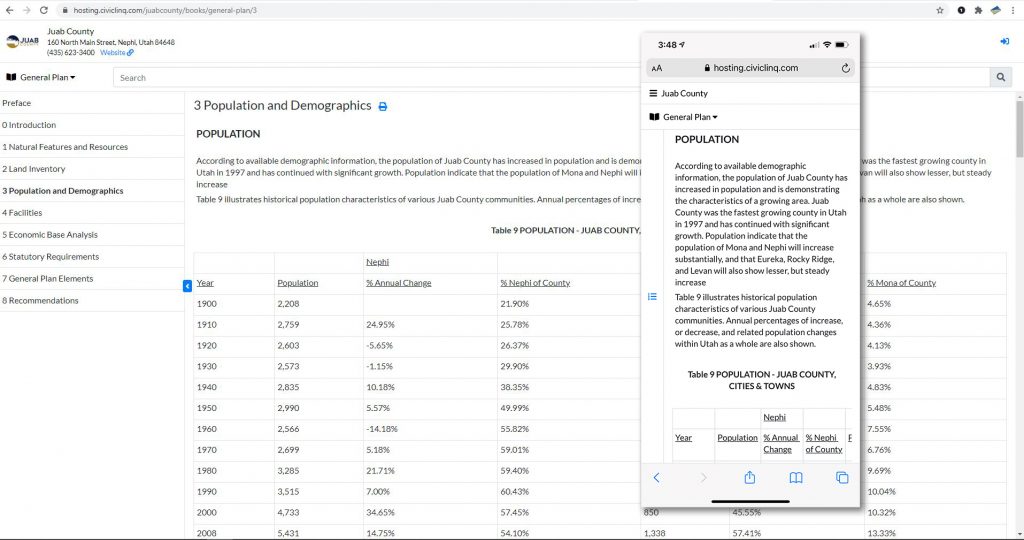
Task: Click Nephi group header in table
Action: 377,262
